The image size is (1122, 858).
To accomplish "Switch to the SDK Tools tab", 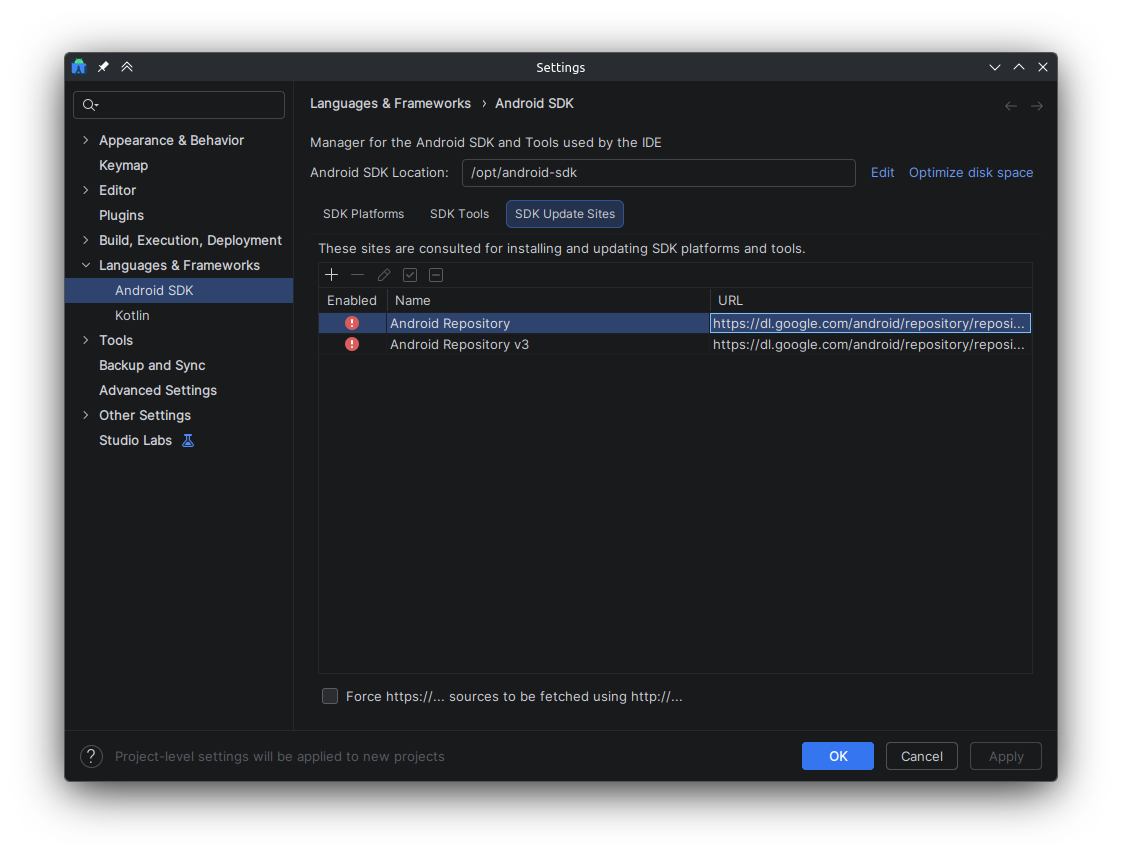I will coord(459,214).
